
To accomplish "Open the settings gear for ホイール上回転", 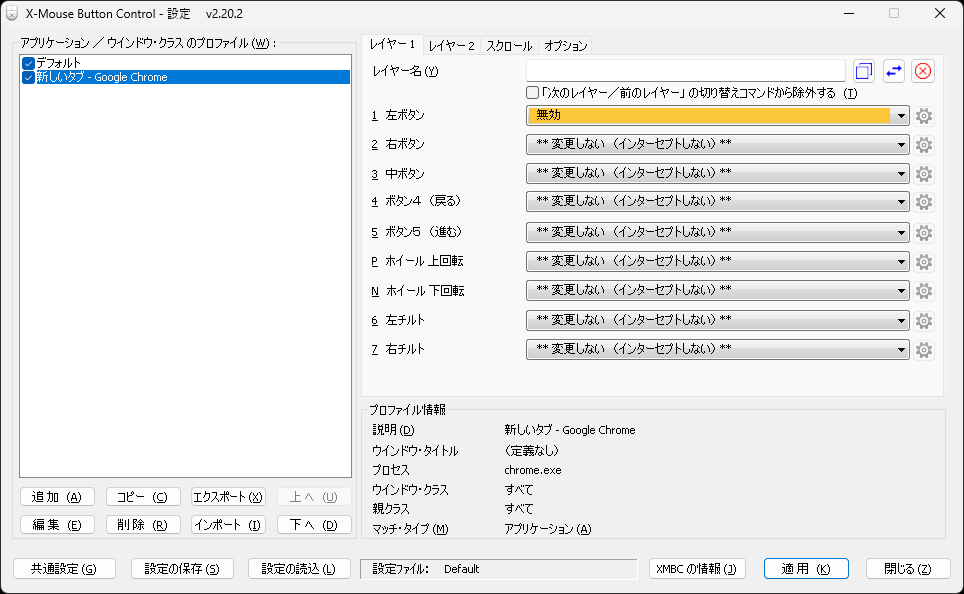I will (x=923, y=261).
